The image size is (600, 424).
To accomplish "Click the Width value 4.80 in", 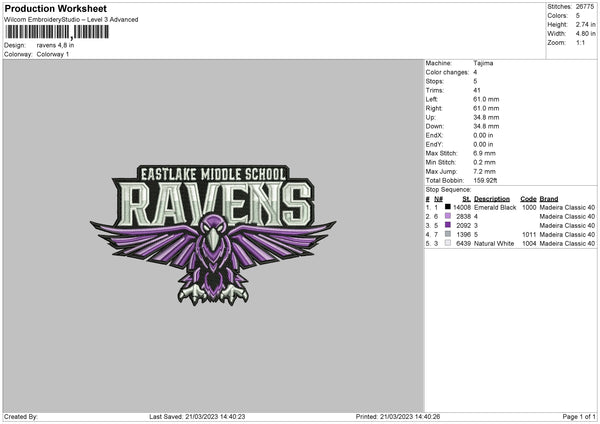I will point(585,34).
